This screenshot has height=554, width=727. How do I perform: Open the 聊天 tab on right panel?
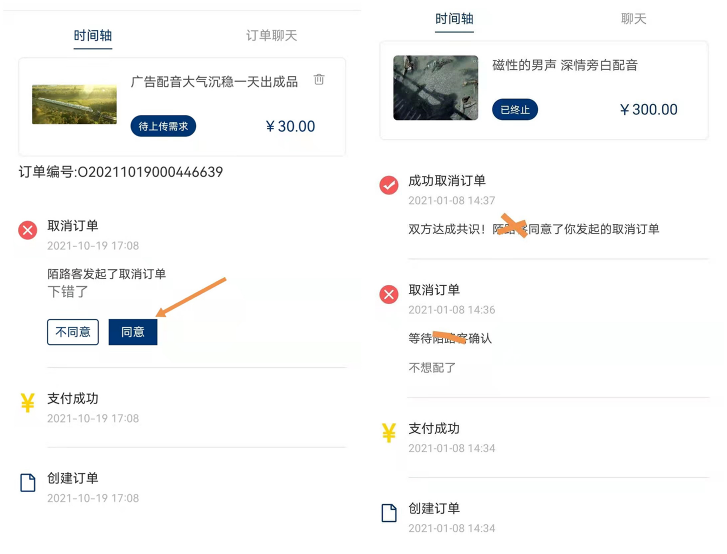point(634,19)
